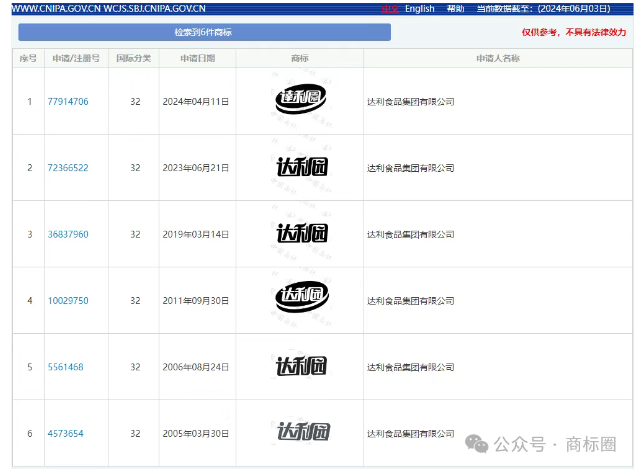Open registration number 77914706
The image size is (640, 475).
click(x=68, y=102)
